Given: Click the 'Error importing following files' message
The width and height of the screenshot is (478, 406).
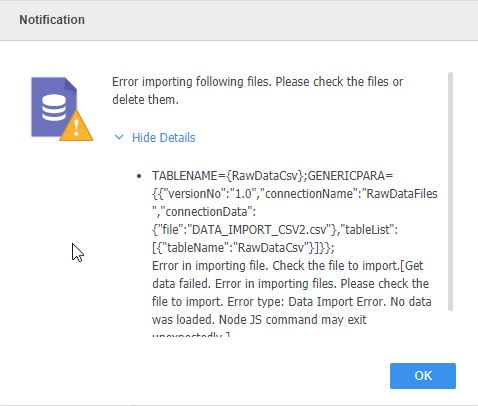Looking at the screenshot, I should tap(257, 82).
